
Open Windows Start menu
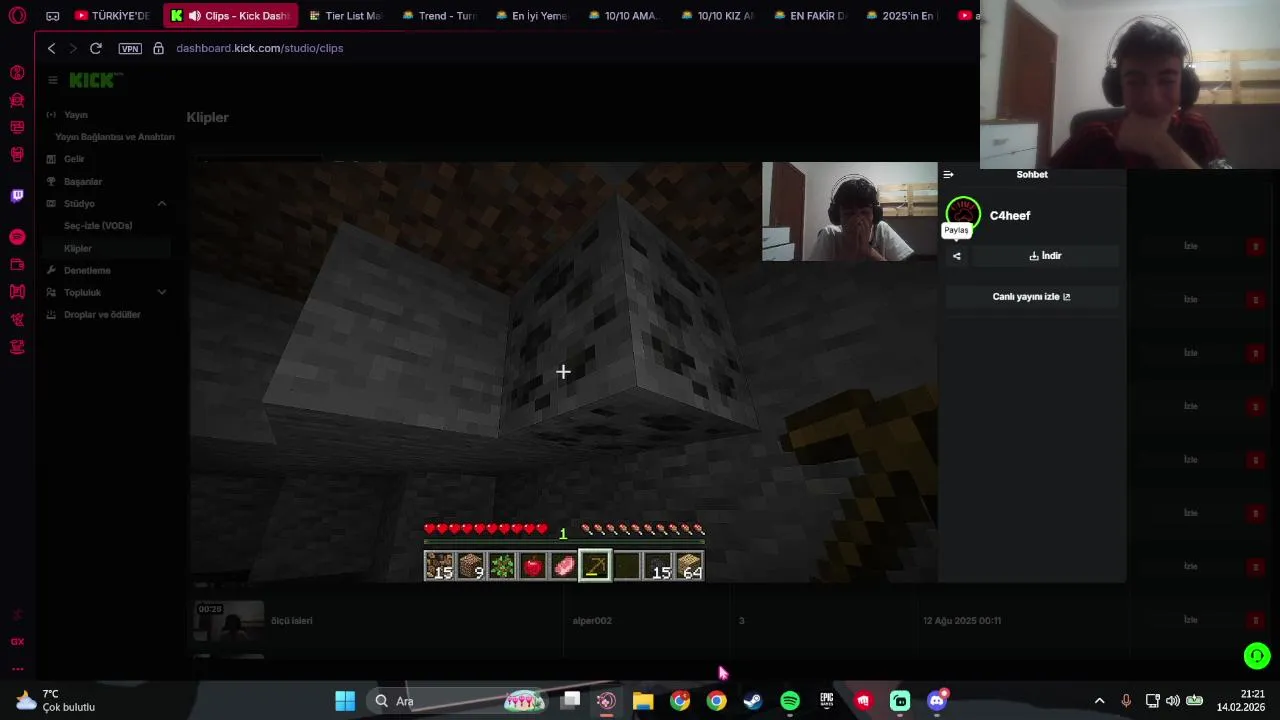click(345, 701)
